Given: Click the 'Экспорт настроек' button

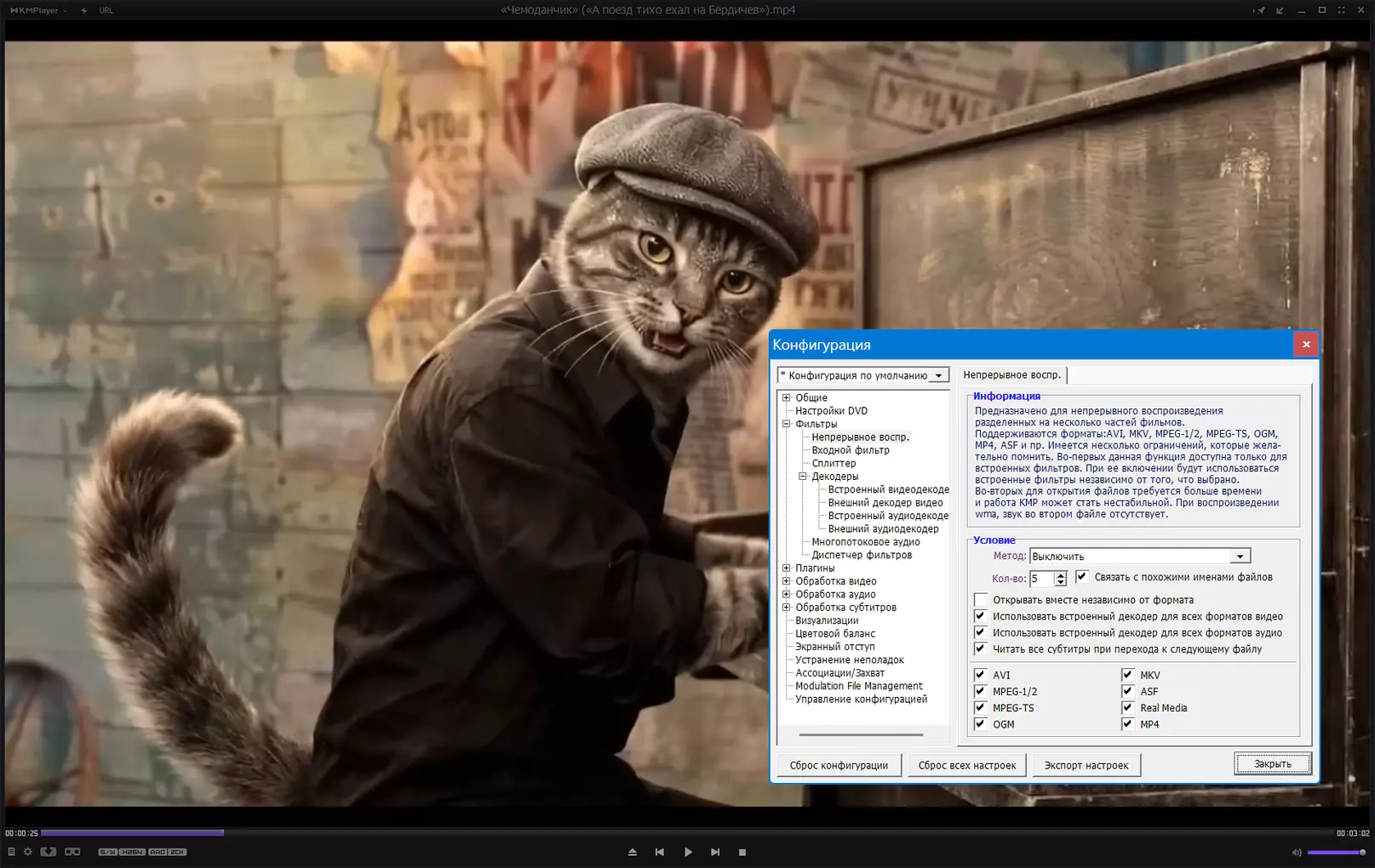Looking at the screenshot, I should coord(1086,765).
